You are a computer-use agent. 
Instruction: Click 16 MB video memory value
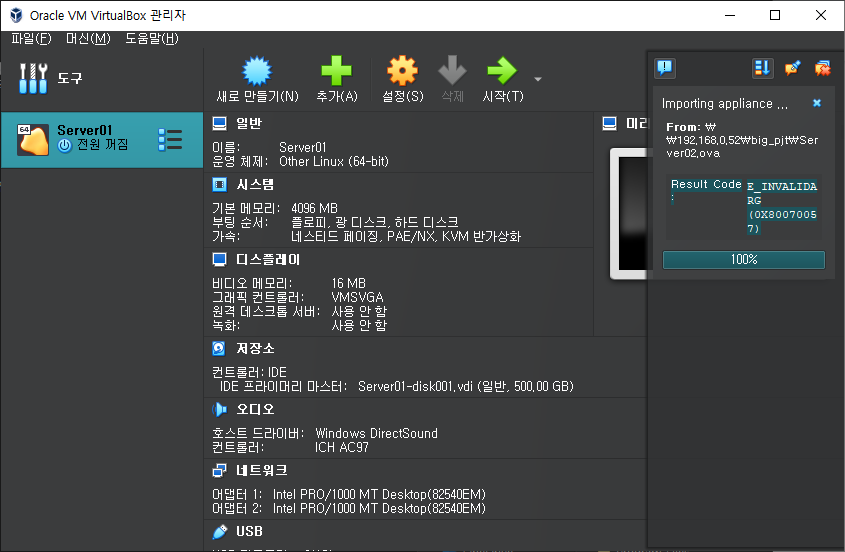coord(348,283)
